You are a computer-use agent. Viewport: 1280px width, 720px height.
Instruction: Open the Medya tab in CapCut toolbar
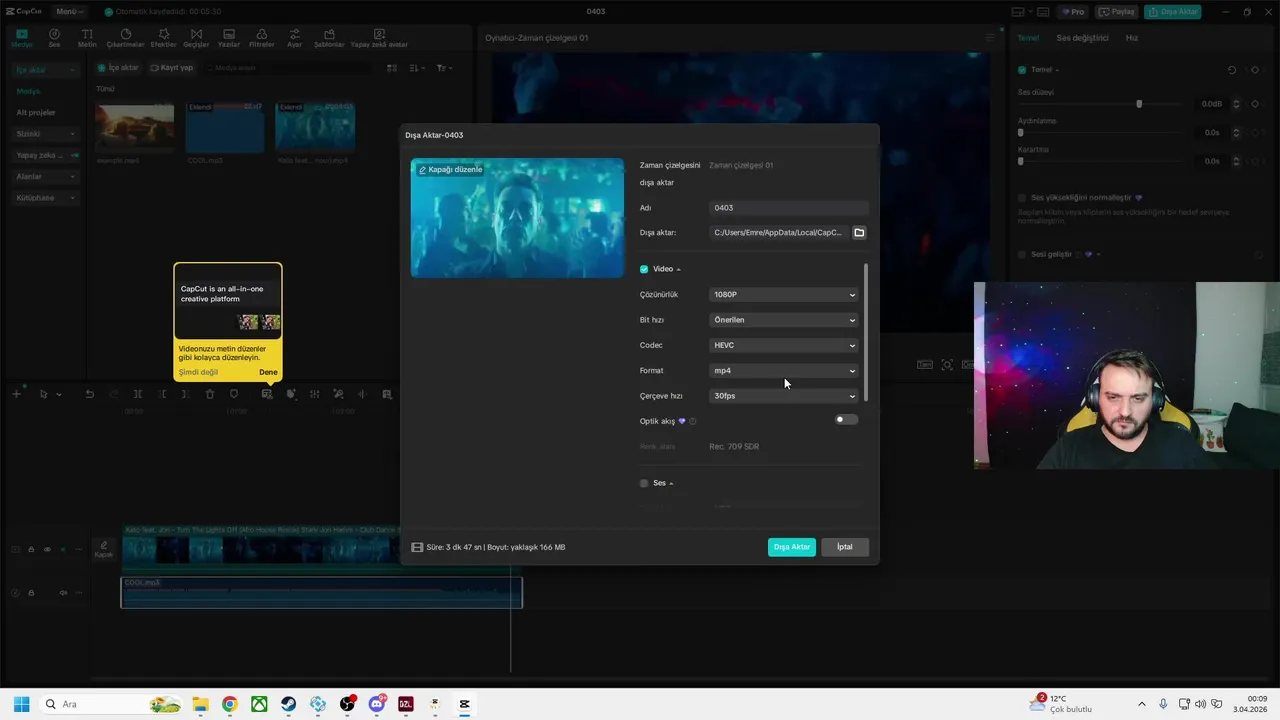point(21,38)
